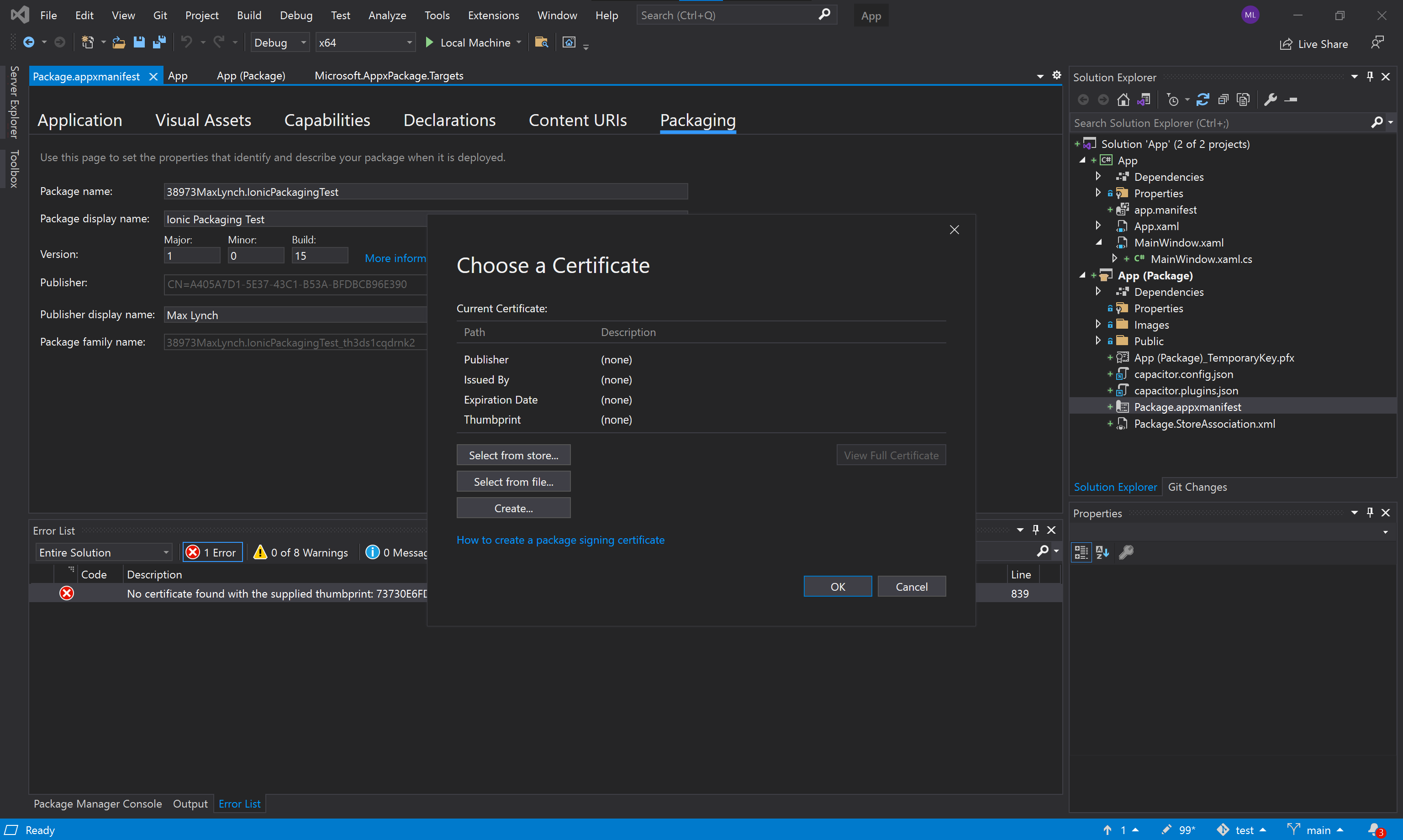The image size is (1403, 840).
Task: Click OK in Choose a Certificate dialog
Action: (838, 587)
